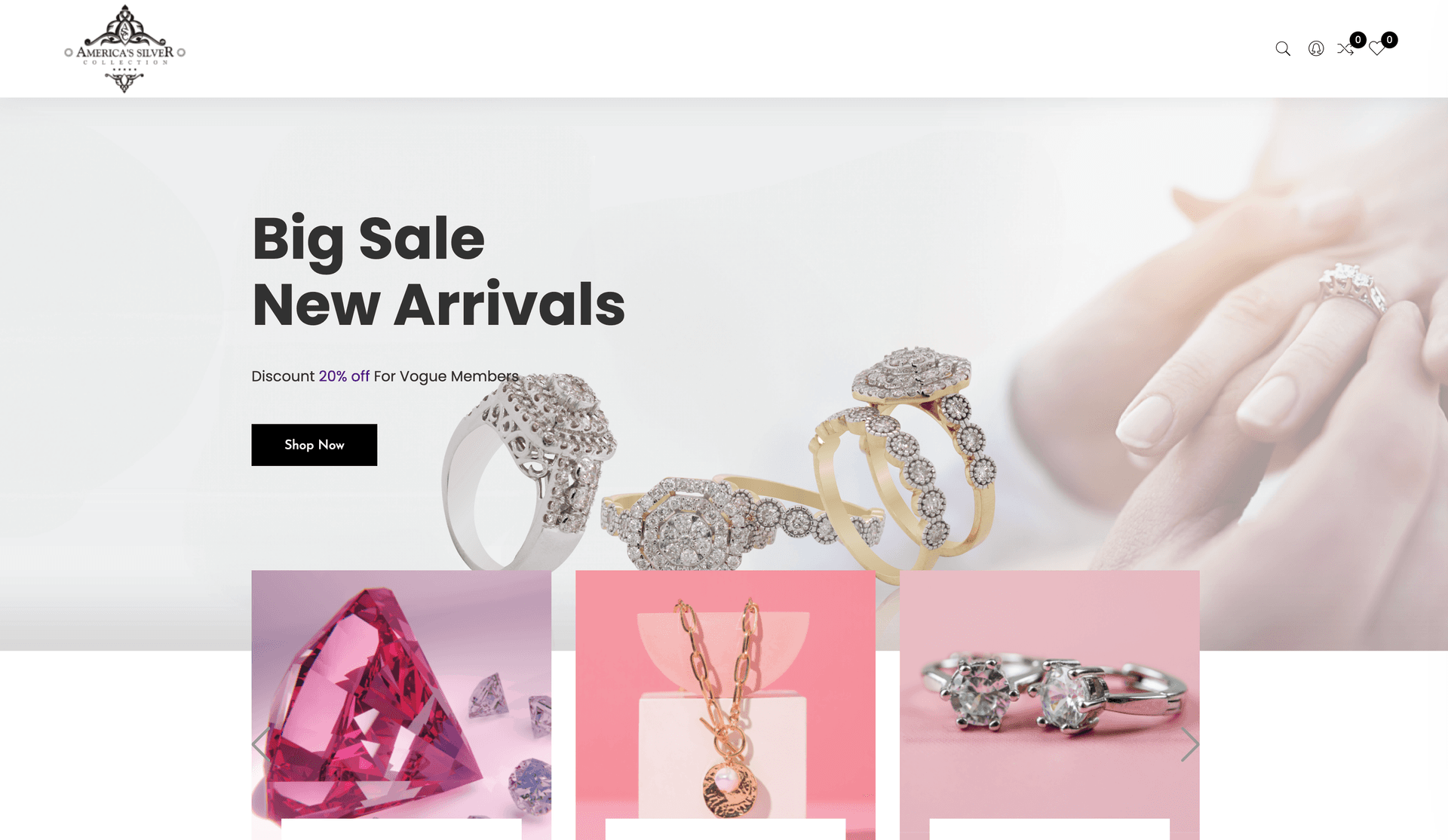Open the user account icon
This screenshot has width=1448, height=840.
pos(1315,49)
